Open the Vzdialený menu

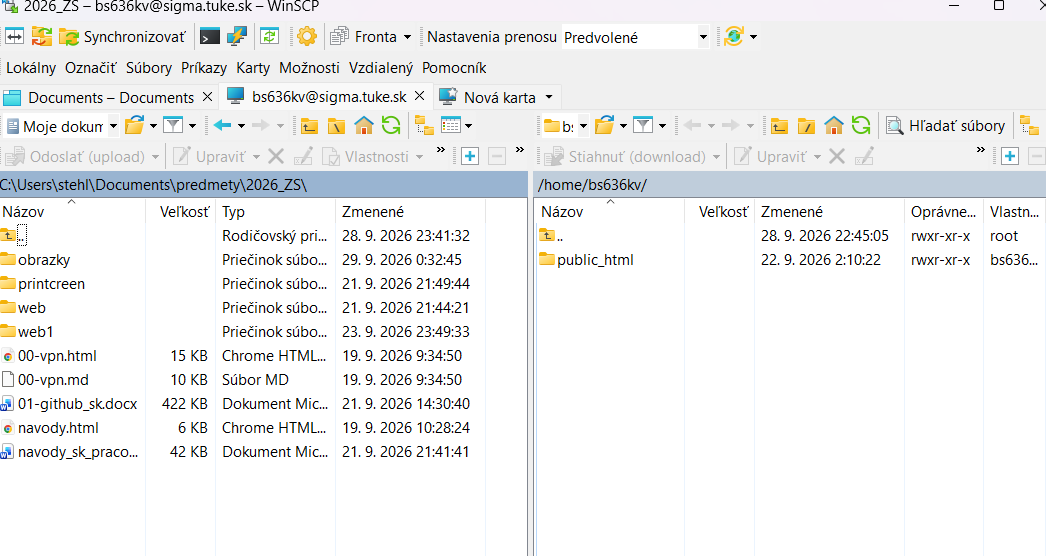tap(381, 67)
